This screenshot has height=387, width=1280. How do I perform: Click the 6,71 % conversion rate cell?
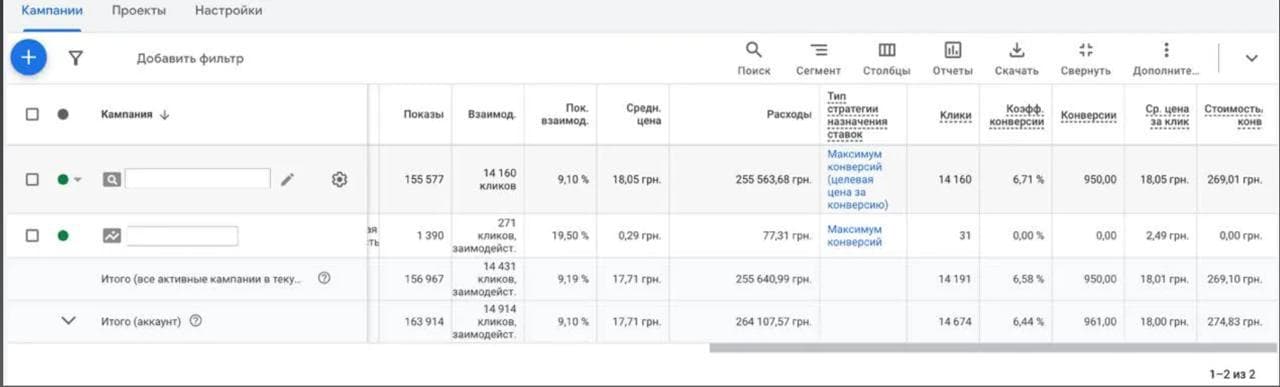1026,180
